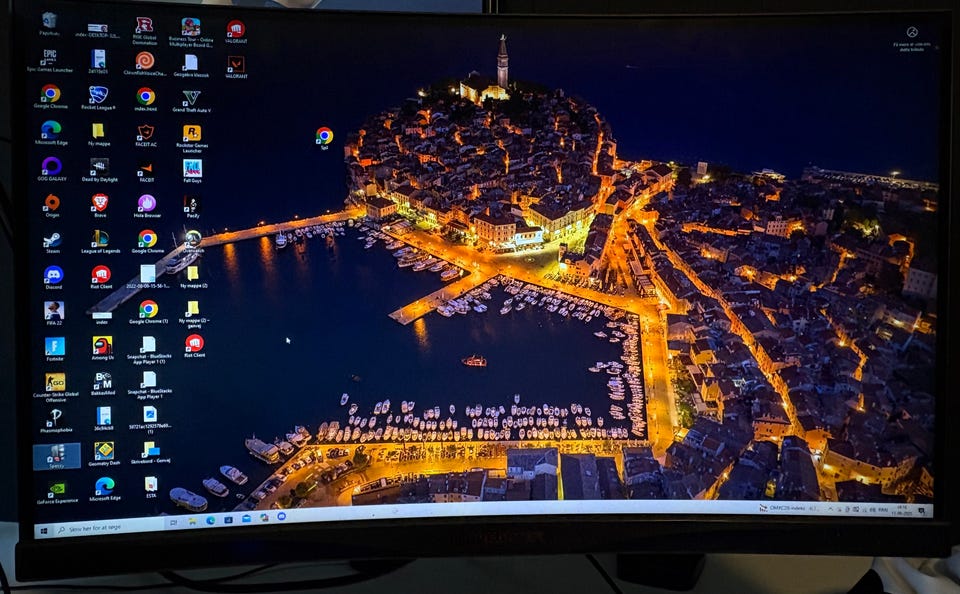Image resolution: width=960 pixels, height=594 pixels.
Task: Launch the Rocket League shortcut
Action: pyautogui.click(x=98, y=98)
